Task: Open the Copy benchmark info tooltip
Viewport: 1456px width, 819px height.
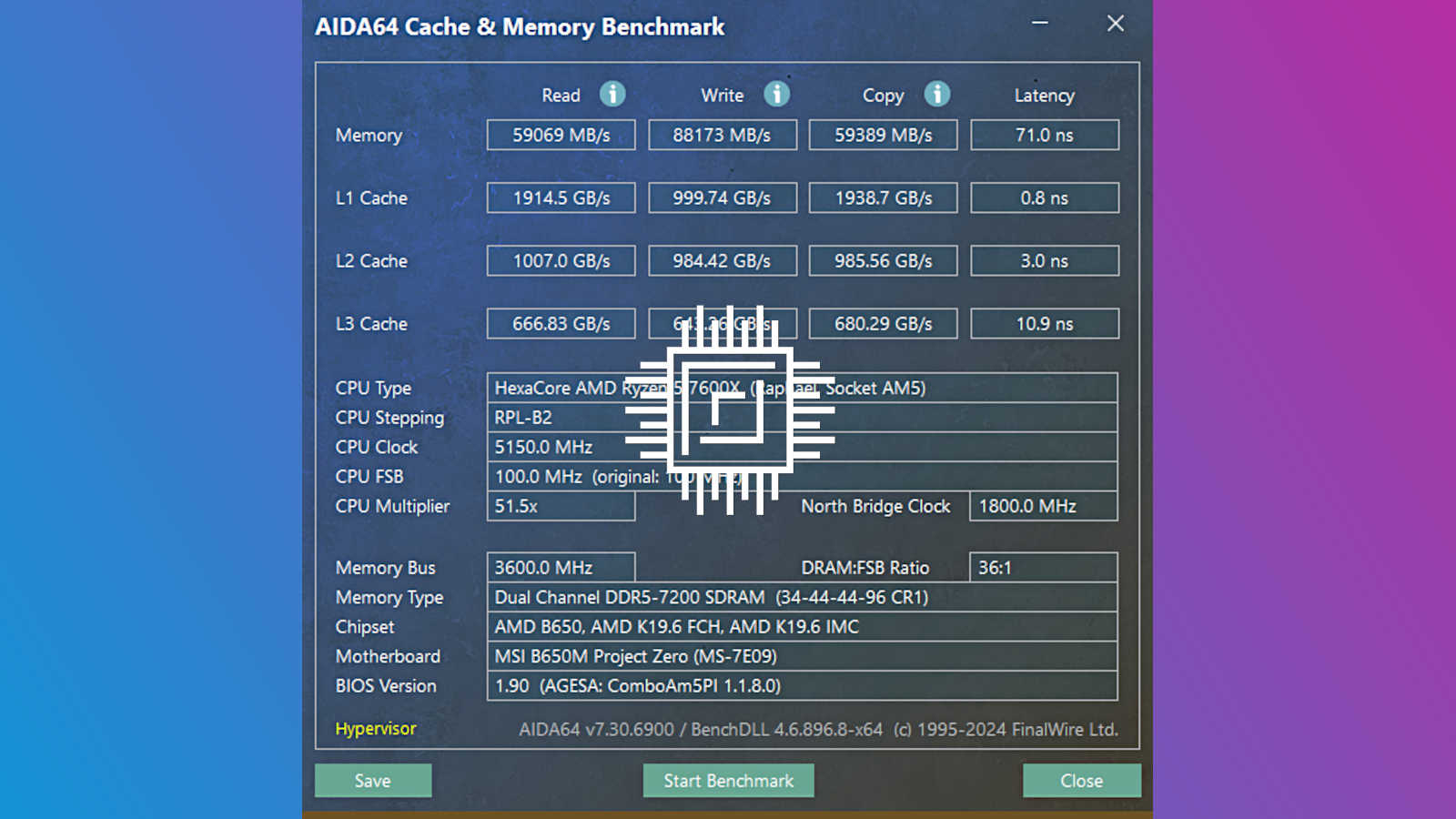Action: (x=937, y=95)
